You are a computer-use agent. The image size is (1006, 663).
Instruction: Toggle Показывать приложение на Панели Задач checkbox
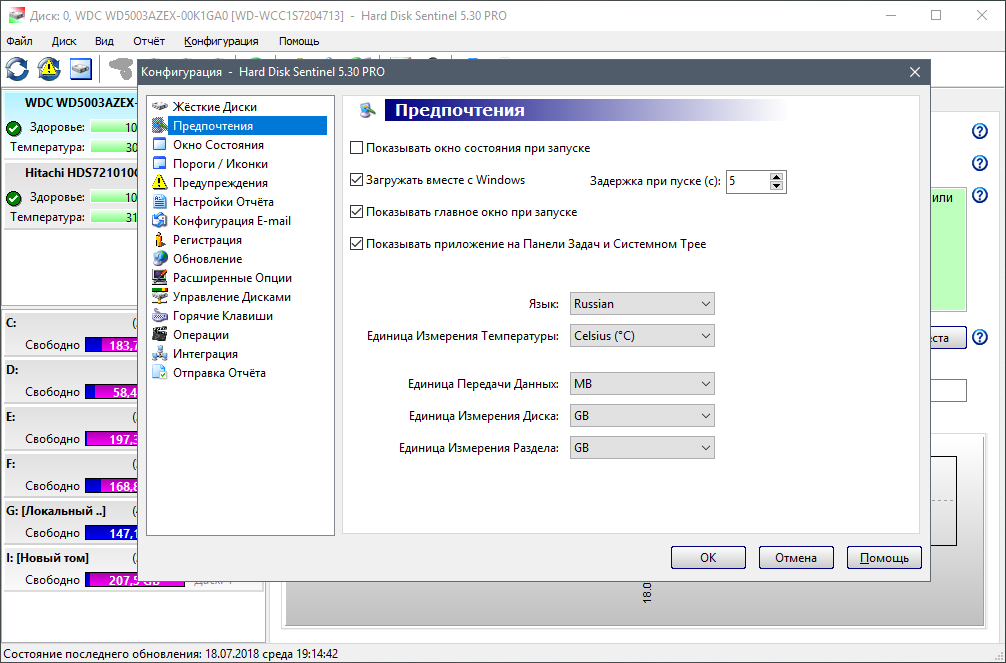coord(357,244)
